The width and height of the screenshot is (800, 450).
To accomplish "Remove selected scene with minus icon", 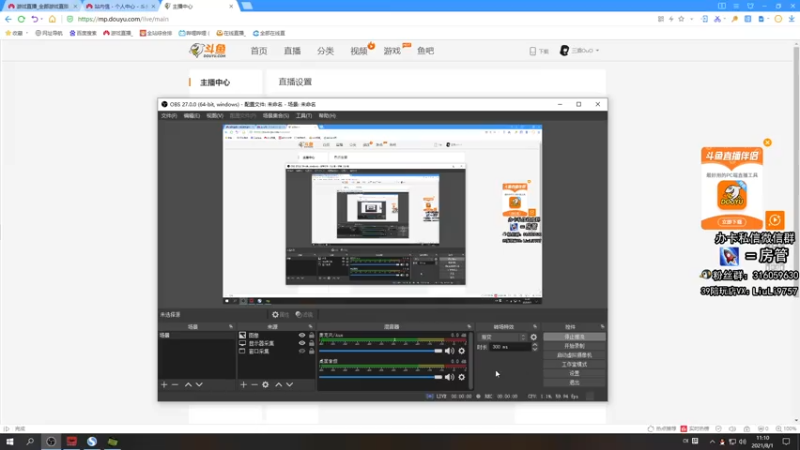I will (x=175, y=385).
